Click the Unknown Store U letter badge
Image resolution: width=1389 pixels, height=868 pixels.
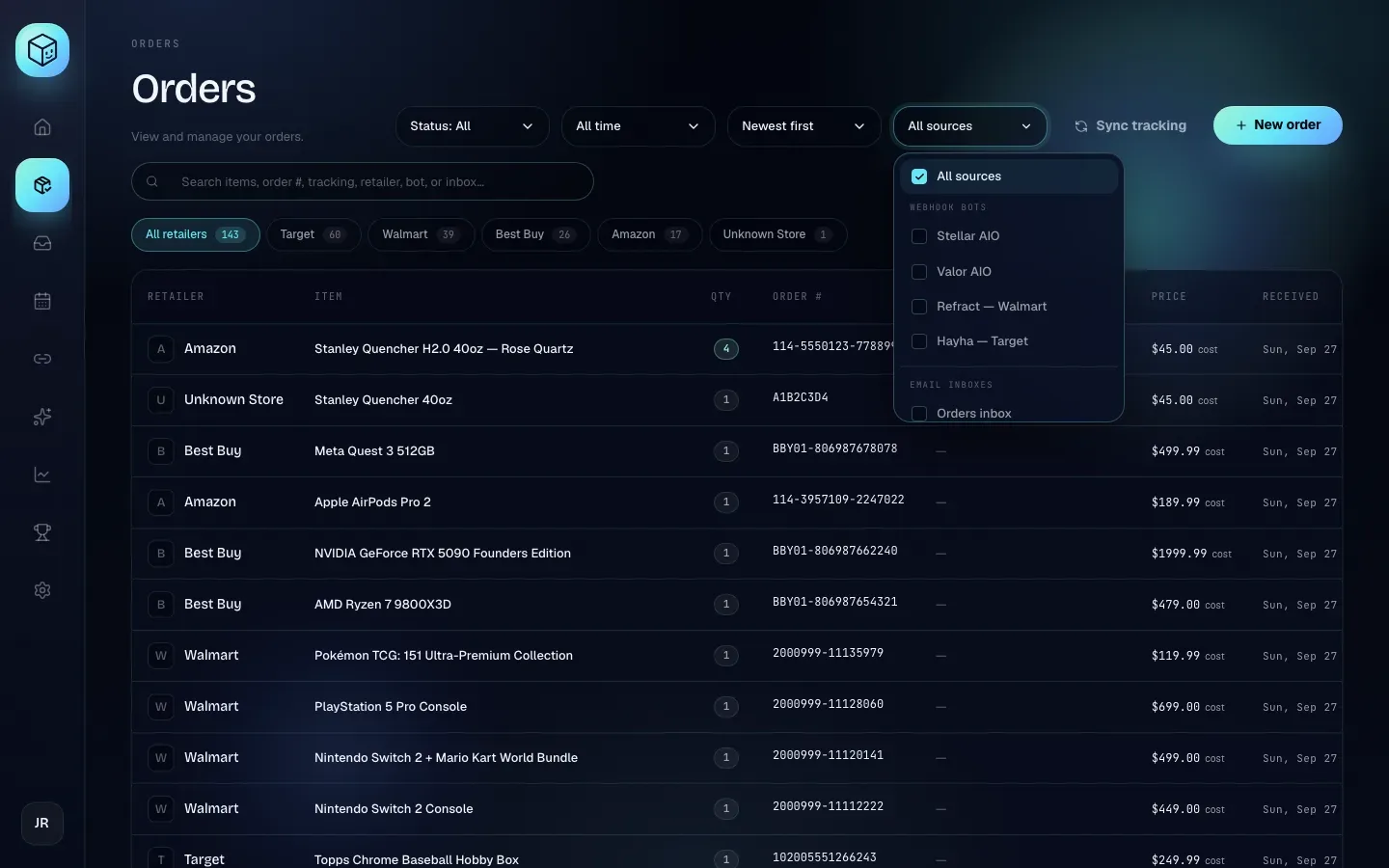(161, 400)
